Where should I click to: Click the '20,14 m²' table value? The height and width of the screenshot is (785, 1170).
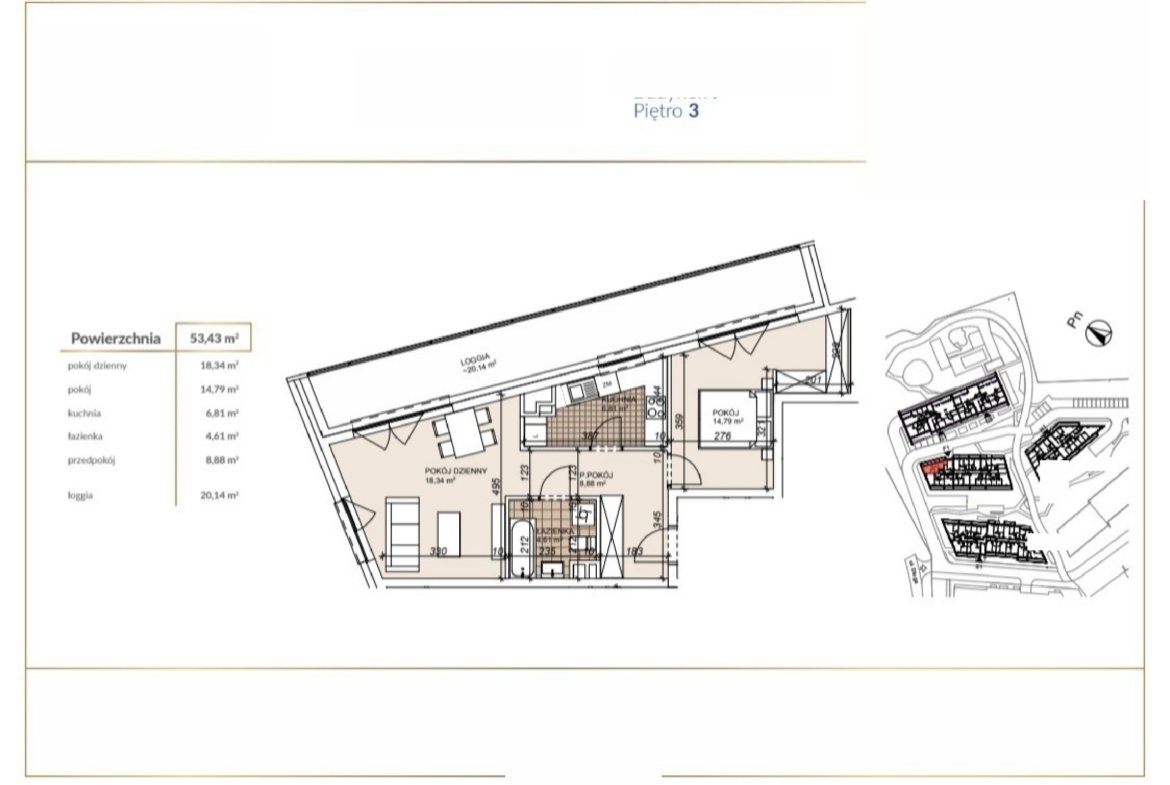coord(219,495)
